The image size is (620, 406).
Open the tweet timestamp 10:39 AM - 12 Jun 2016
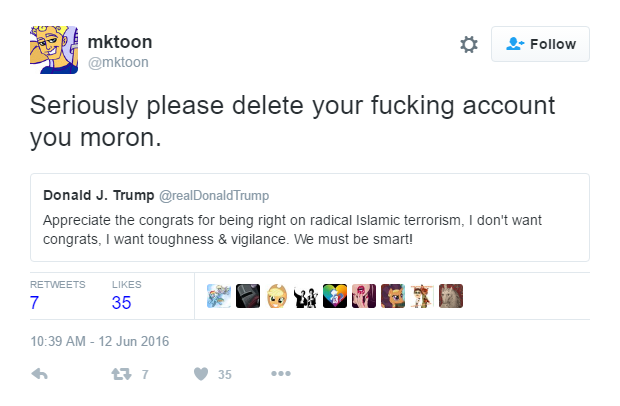tap(100, 341)
